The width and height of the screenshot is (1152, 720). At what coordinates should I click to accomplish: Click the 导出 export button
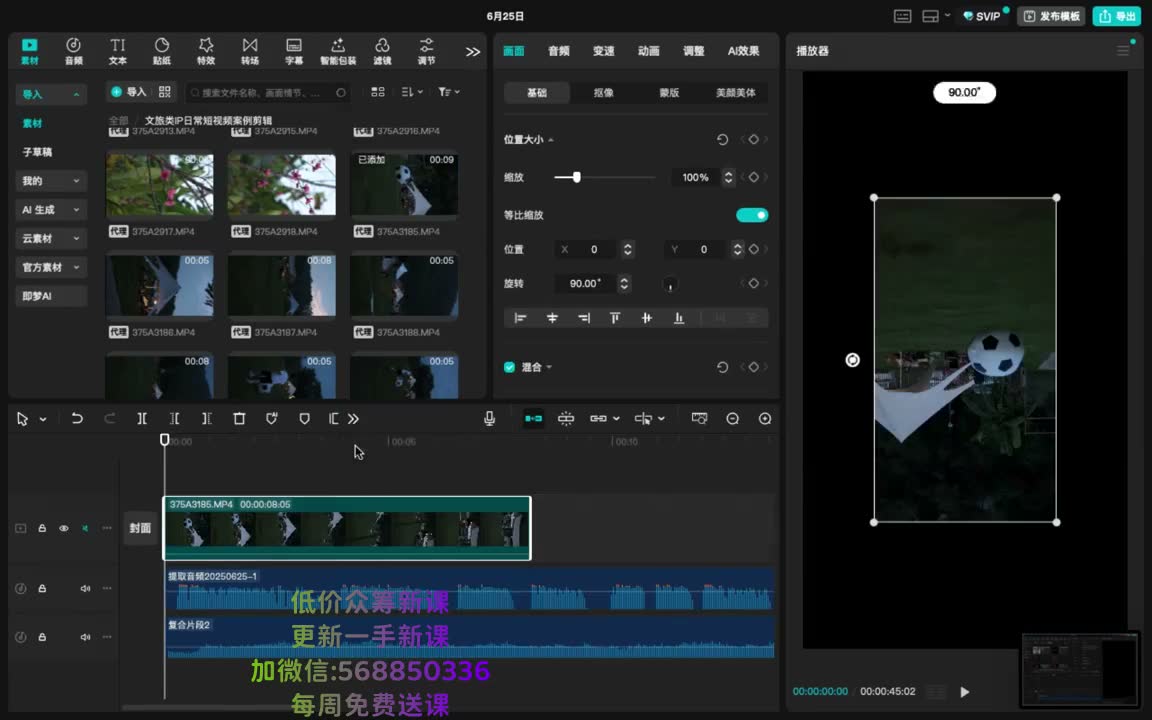pos(1117,16)
